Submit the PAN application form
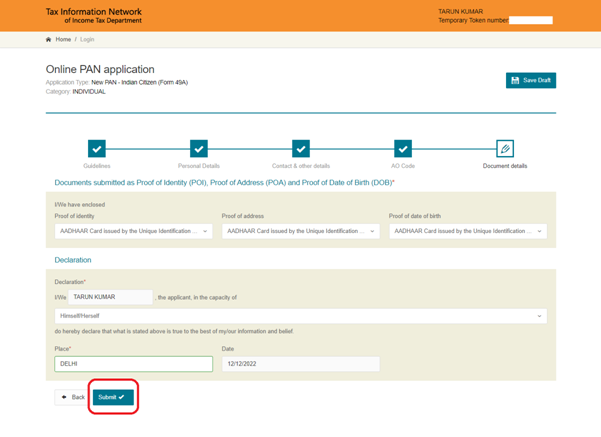Viewport: 601px width, 437px height. coord(112,397)
